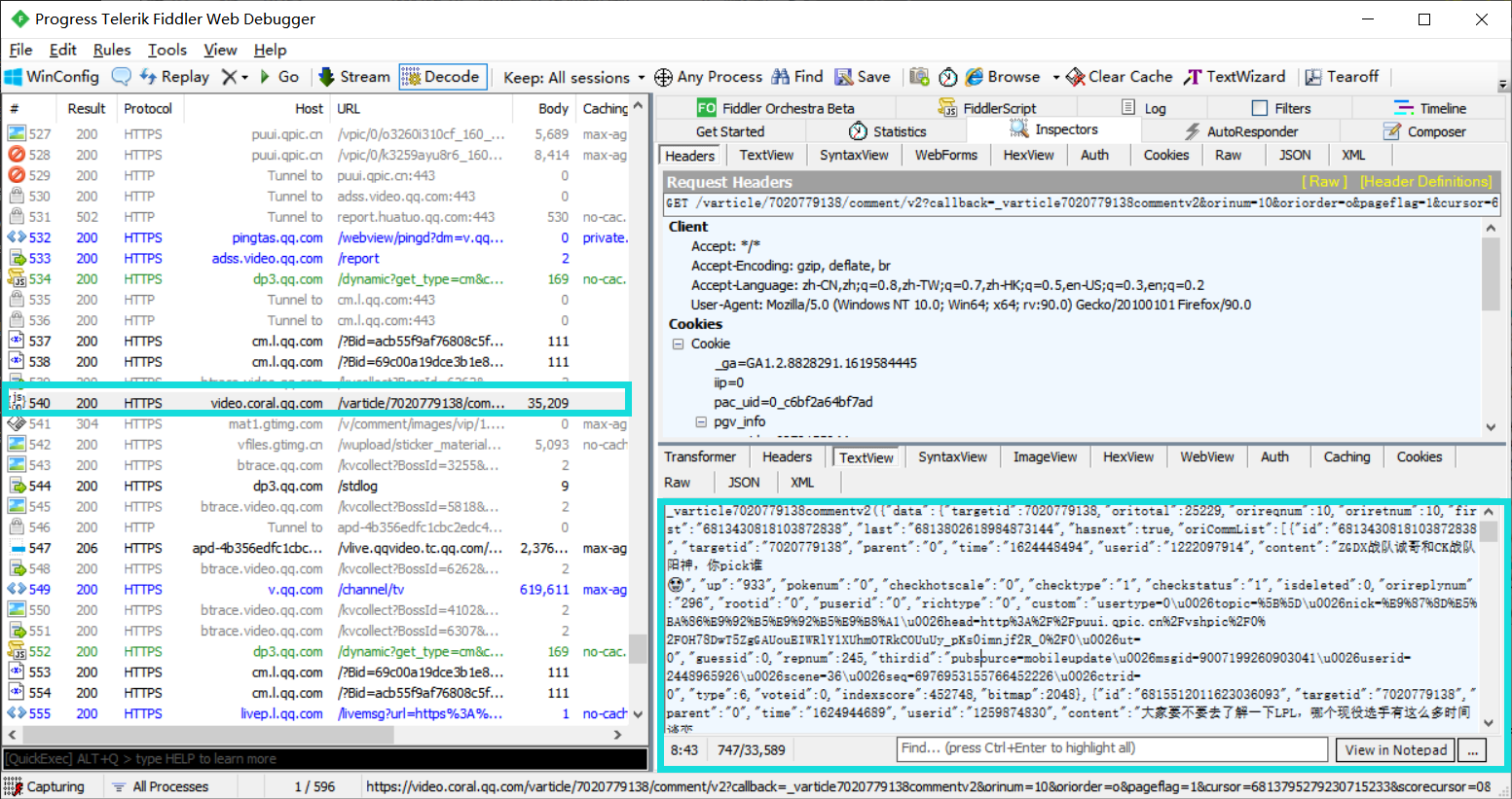Select the request Cookies inspector tab

[1165, 155]
